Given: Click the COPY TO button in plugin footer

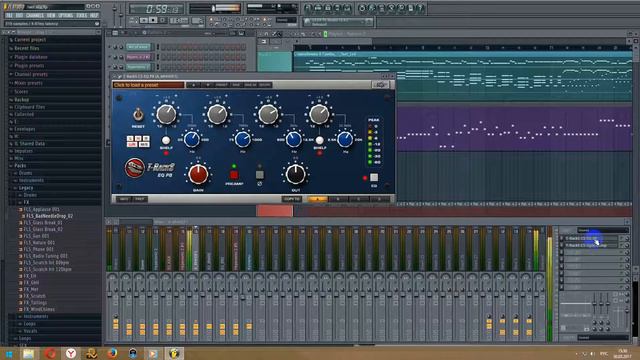Looking at the screenshot, I should 292,199.
